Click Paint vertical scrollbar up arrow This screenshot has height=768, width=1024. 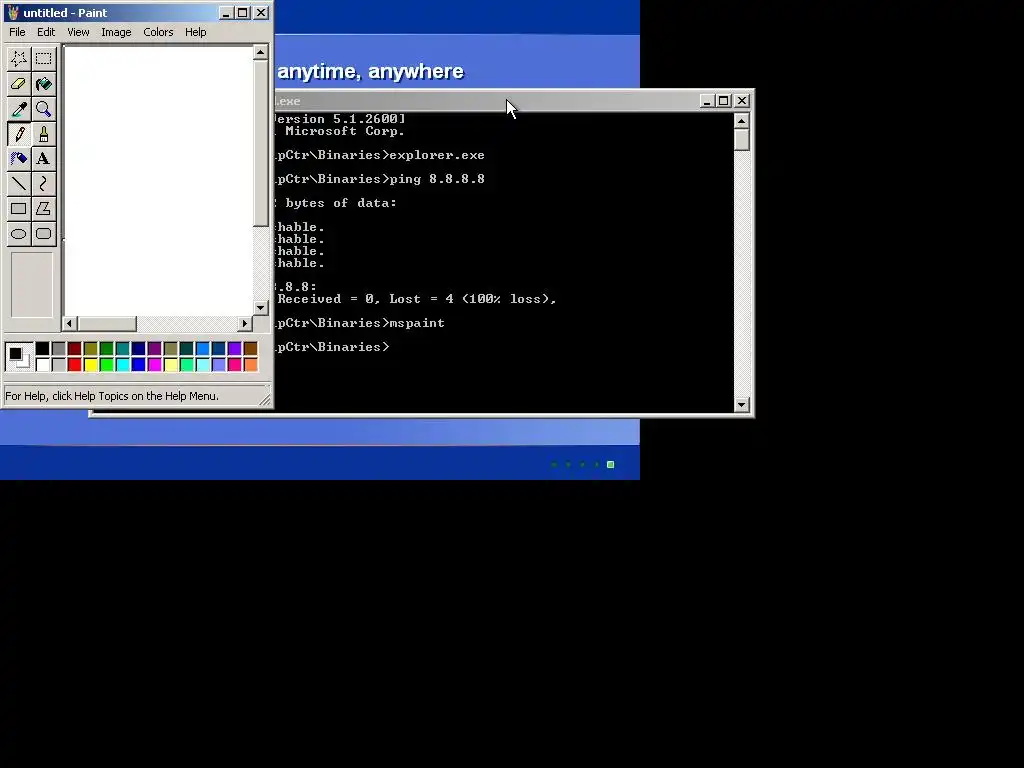[261, 52]
